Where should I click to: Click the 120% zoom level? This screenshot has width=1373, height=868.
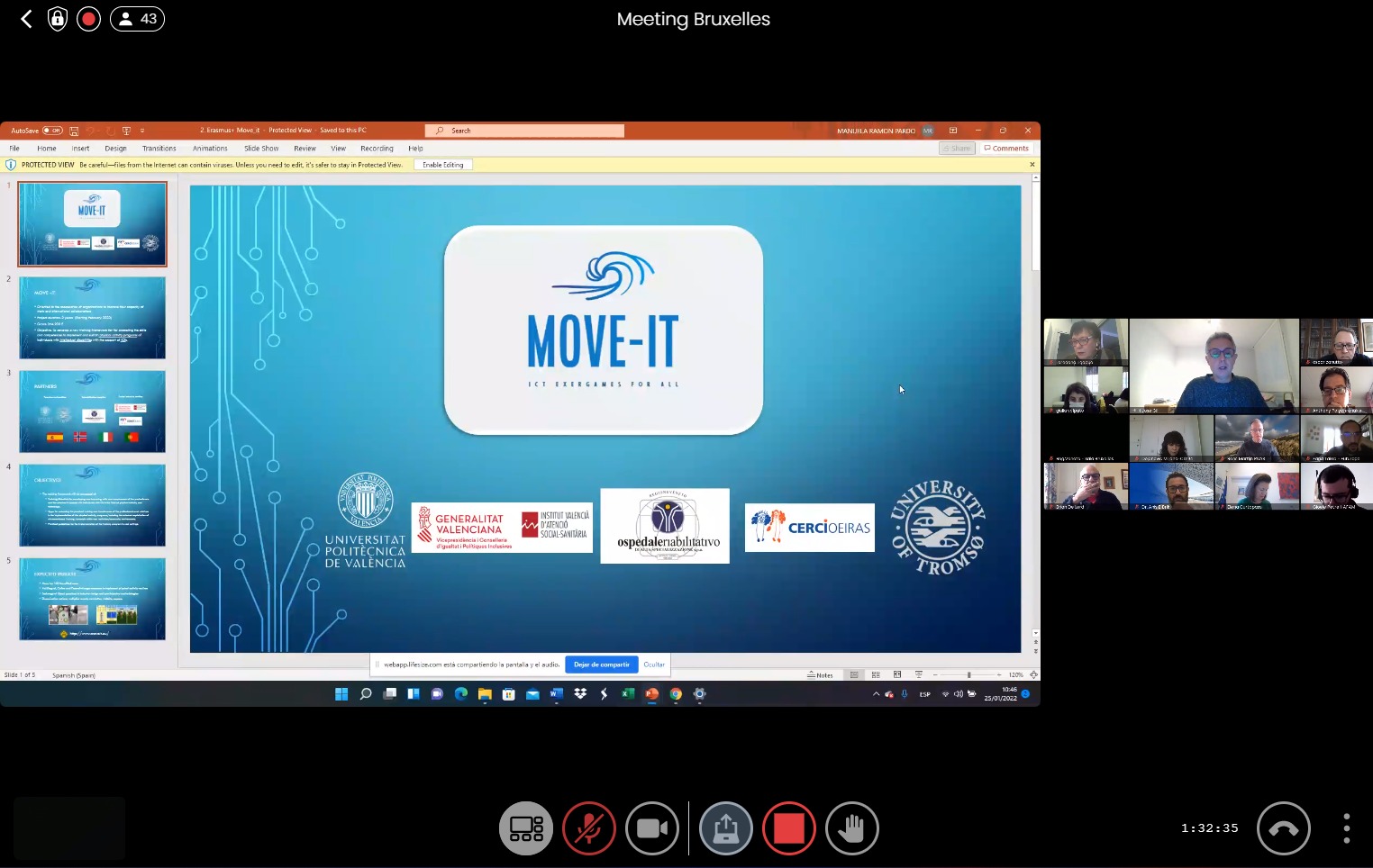point(1016,674)
